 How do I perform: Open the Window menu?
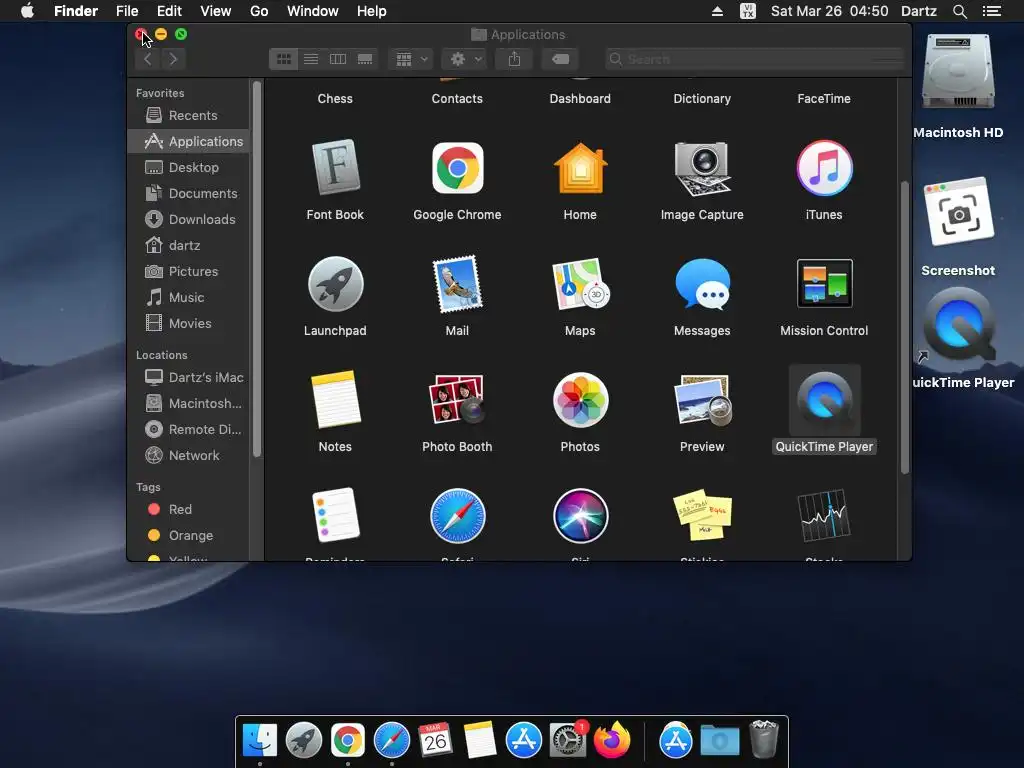pyautogui.click(x=313, y=11)
